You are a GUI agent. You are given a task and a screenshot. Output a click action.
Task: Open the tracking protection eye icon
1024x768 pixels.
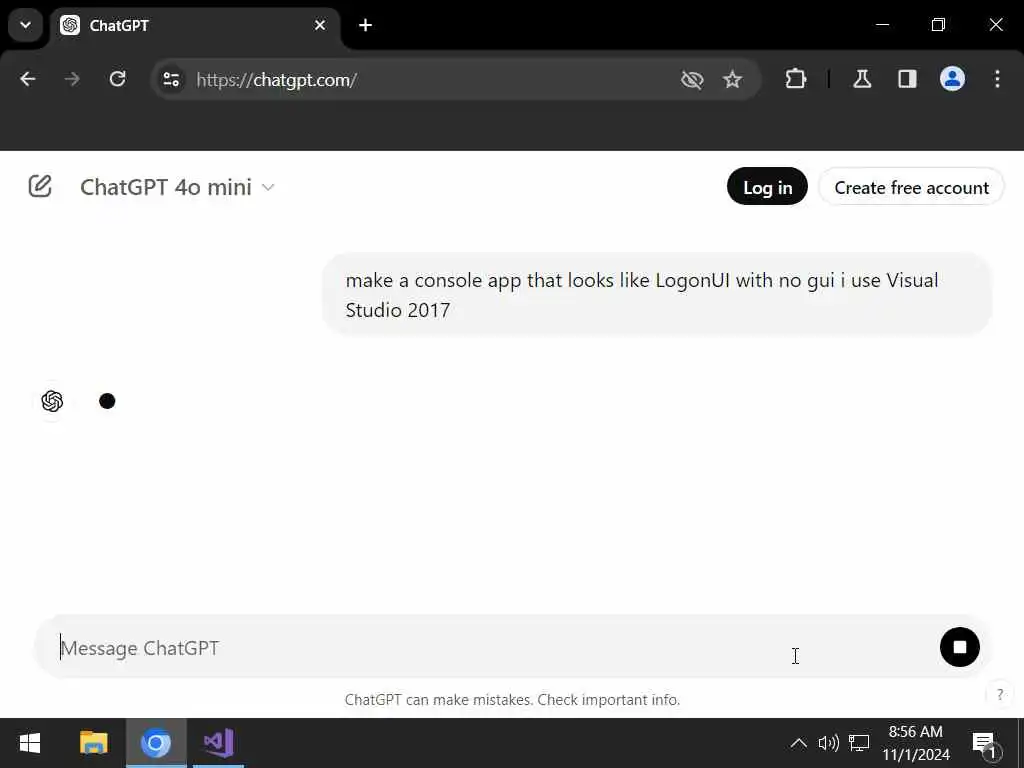[x=692, y=80]
